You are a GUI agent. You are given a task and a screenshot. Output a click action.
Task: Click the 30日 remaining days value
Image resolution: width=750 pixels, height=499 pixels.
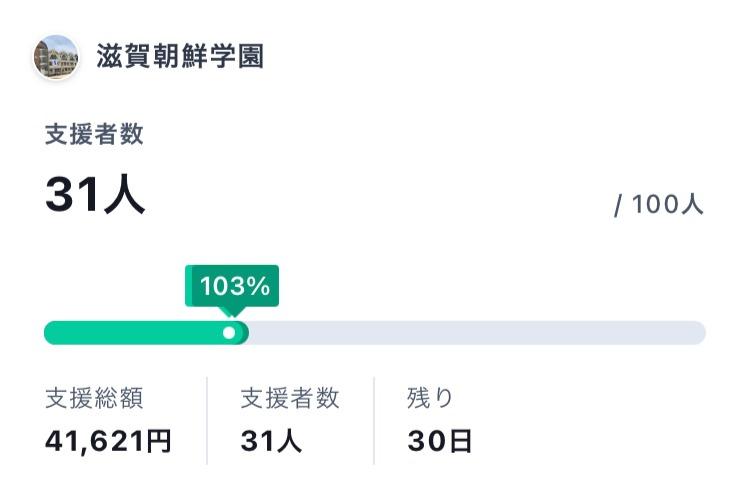coord(440,441)
